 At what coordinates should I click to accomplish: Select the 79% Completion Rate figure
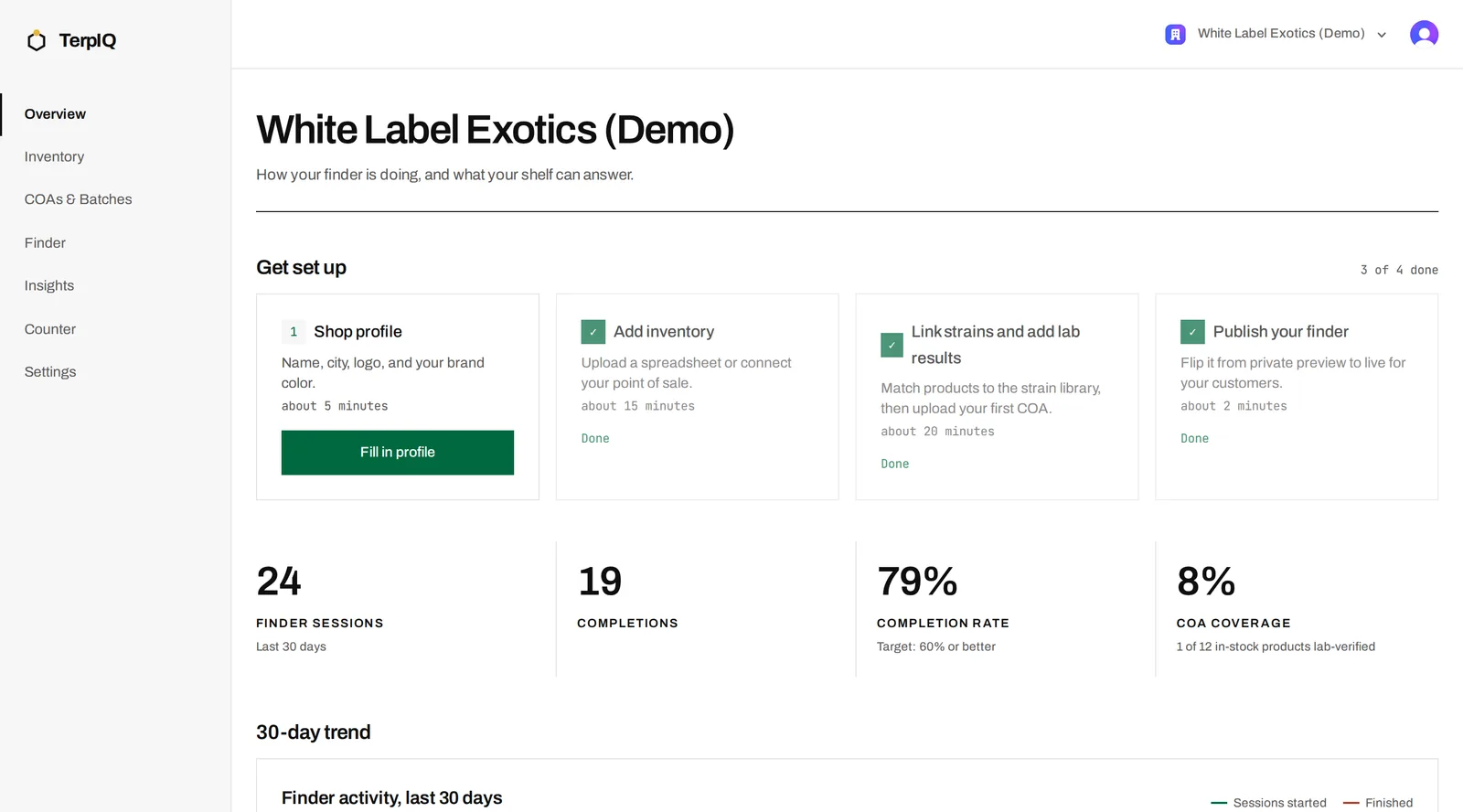(917, 582)
